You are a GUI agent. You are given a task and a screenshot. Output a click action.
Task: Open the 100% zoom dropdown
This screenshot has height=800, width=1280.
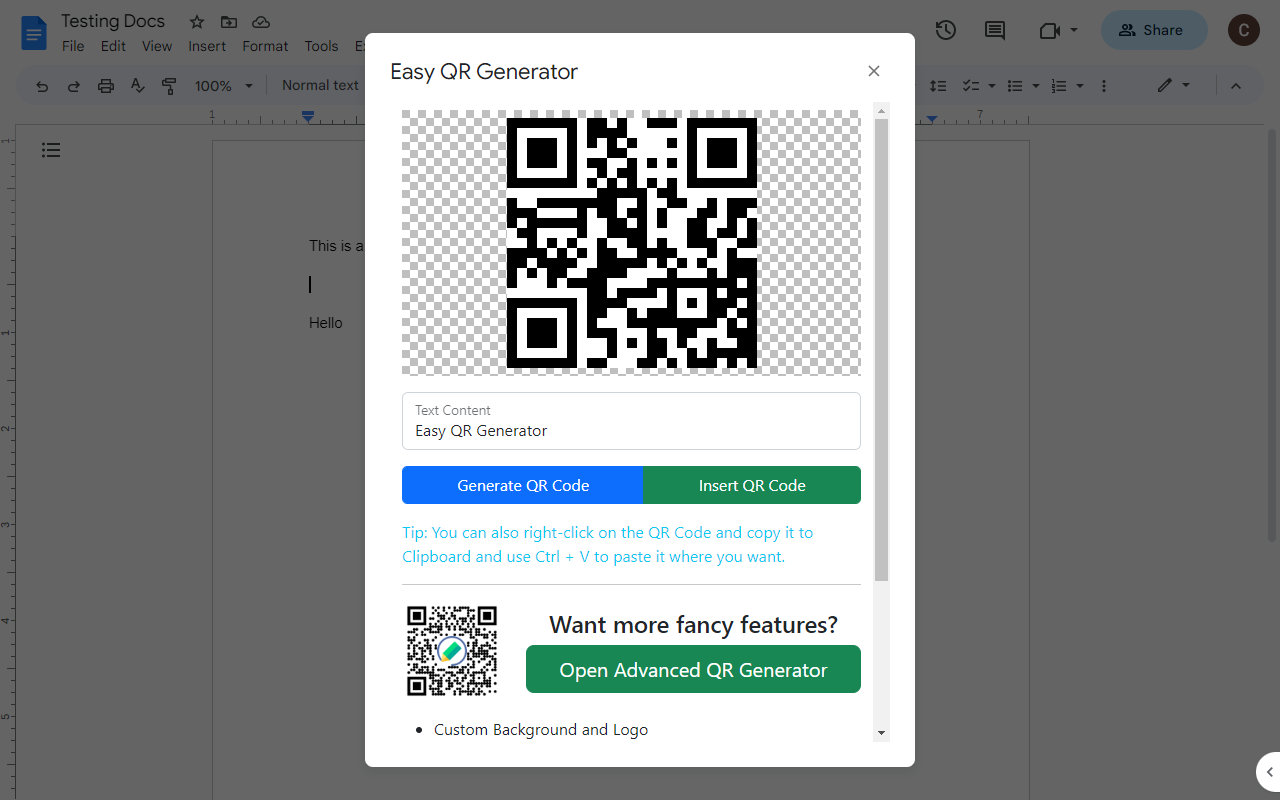tap(224, 86)
